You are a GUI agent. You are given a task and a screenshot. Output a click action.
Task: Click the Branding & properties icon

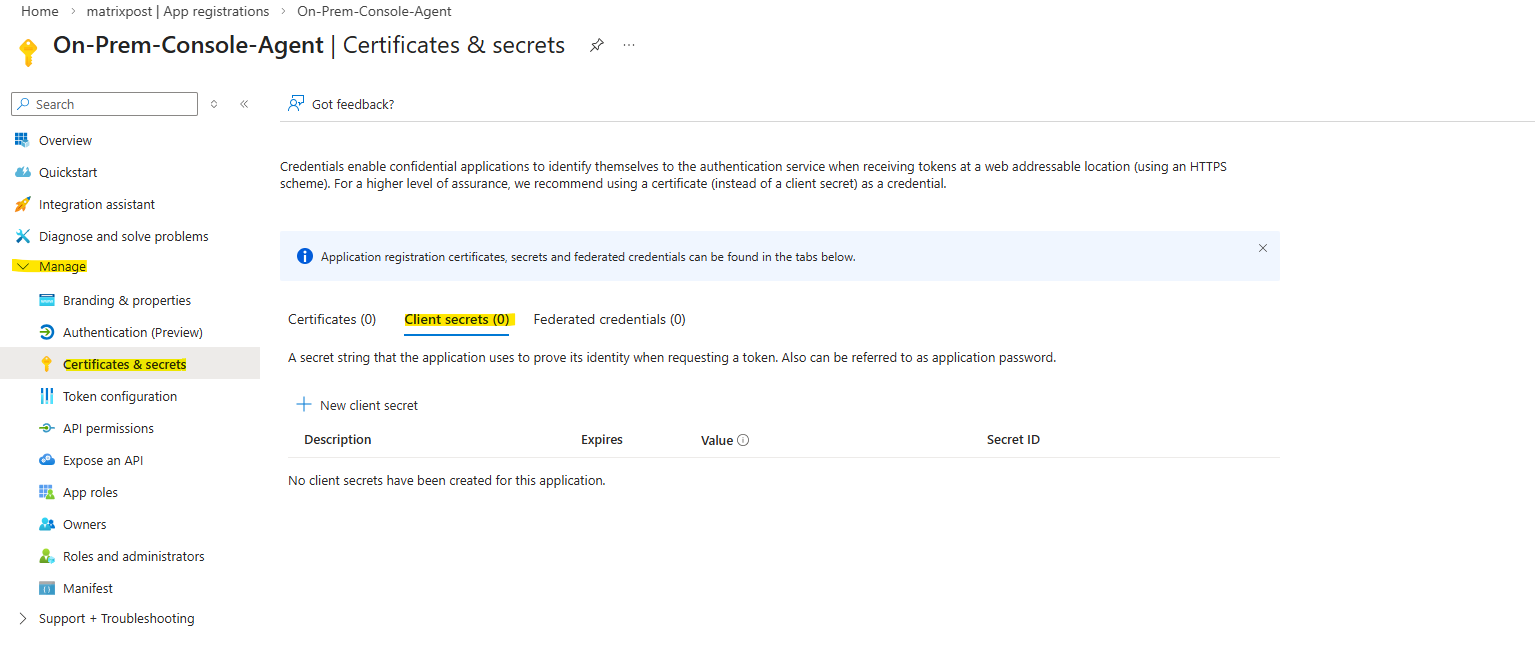[x=46, y=300]
